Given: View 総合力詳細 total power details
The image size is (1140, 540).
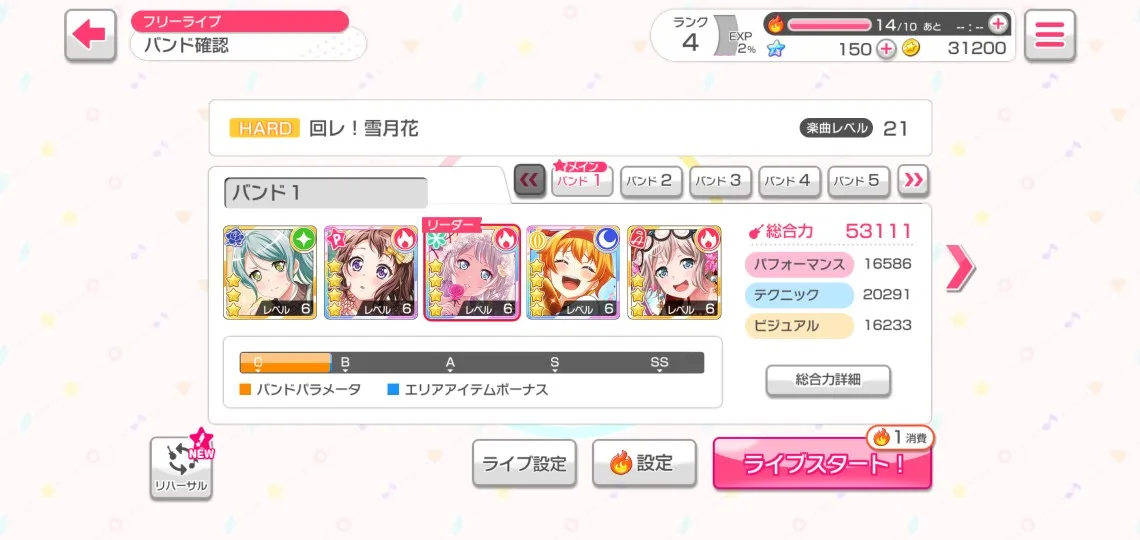Looking at the screenshot, I should click(x=828, y=381).
